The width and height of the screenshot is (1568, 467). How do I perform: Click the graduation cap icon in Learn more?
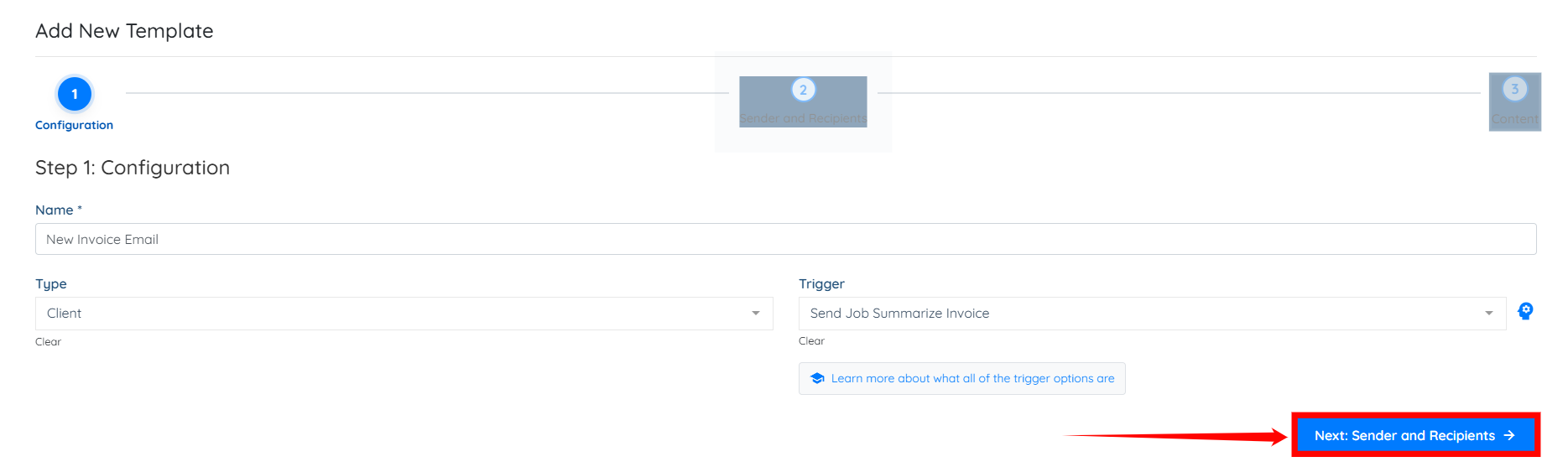point(817,379)
